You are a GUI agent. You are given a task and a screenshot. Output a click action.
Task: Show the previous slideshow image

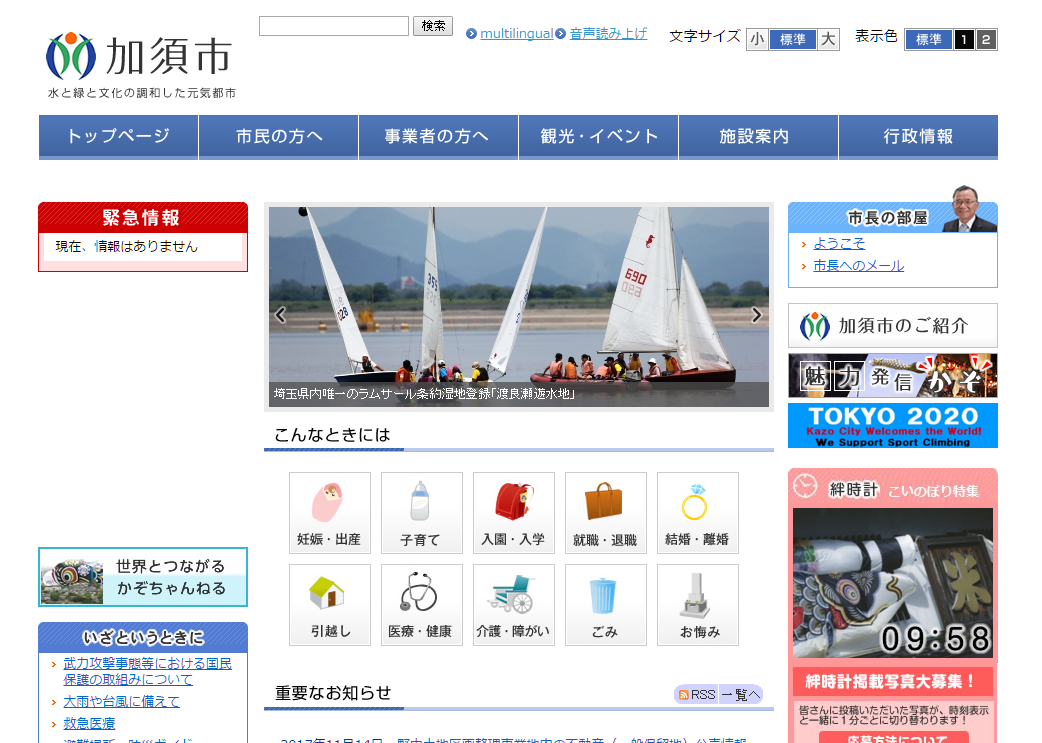tap(280, 315)
